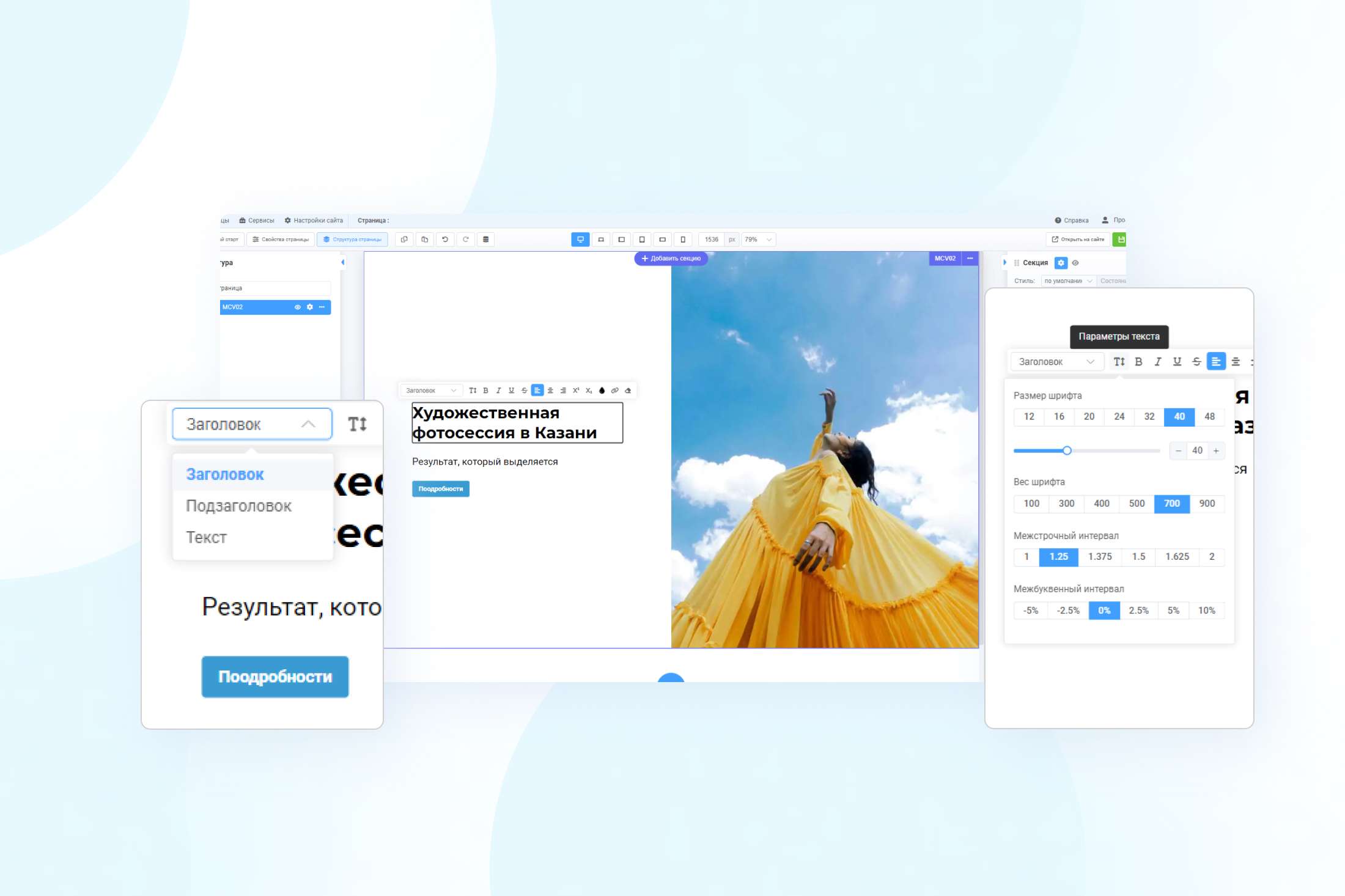Image resolution: width=1345 pixels, height=896 pixels.
Task: Click font size slider handle
Action: (x=1067, y=451)
